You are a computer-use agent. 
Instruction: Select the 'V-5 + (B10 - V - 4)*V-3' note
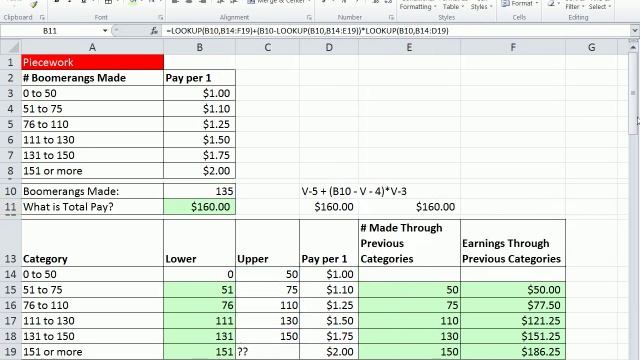(354, 191)
